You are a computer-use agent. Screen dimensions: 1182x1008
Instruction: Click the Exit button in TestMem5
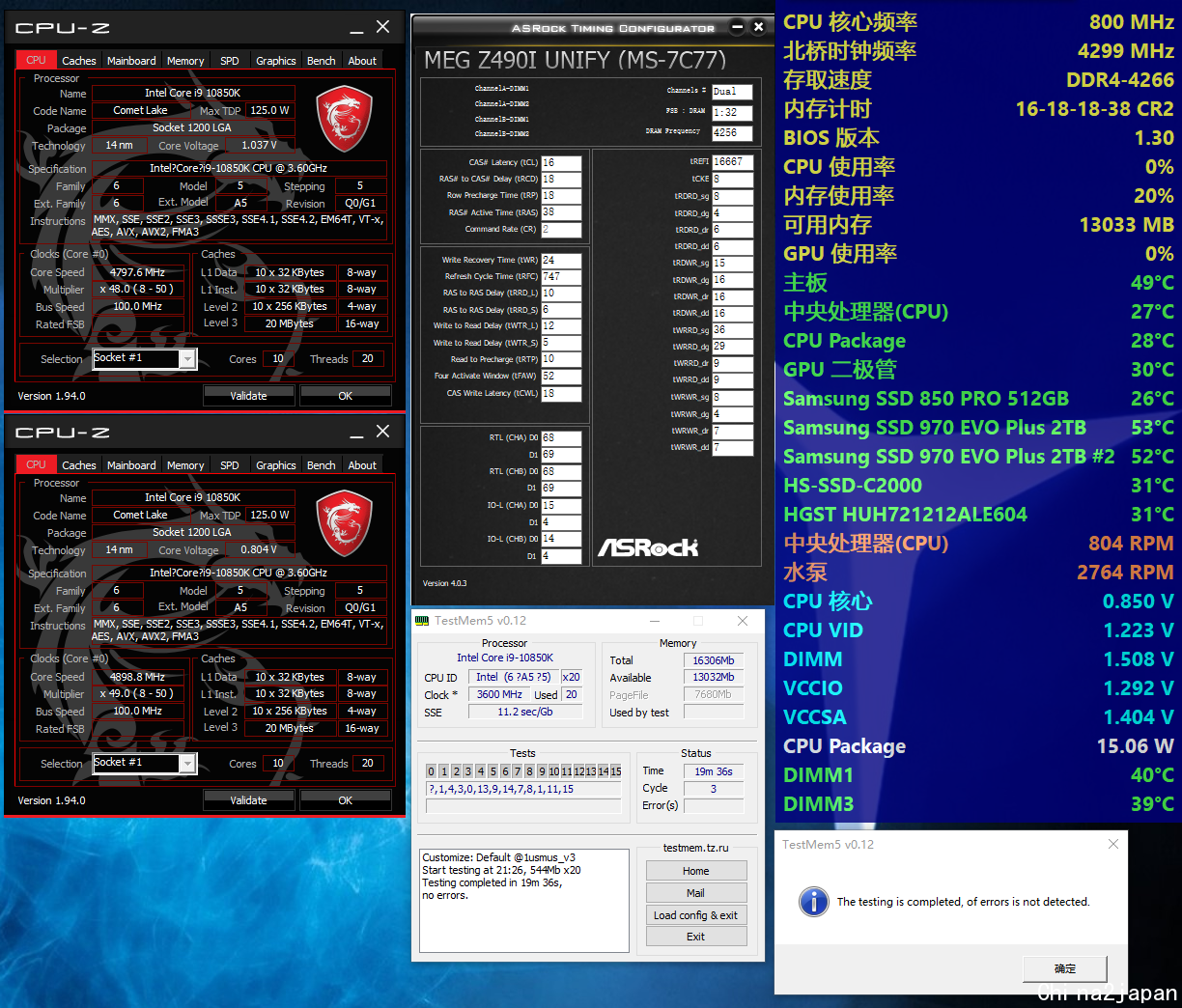[696, 937]
